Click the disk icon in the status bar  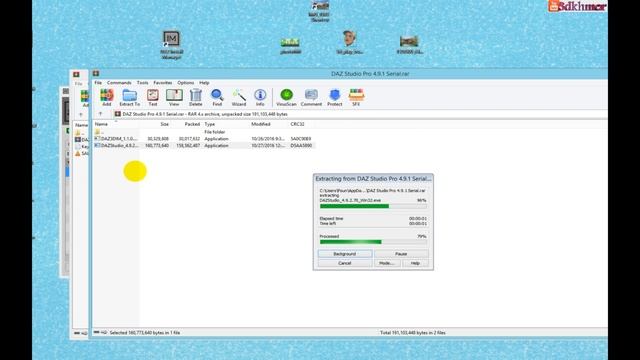point(97,333)
